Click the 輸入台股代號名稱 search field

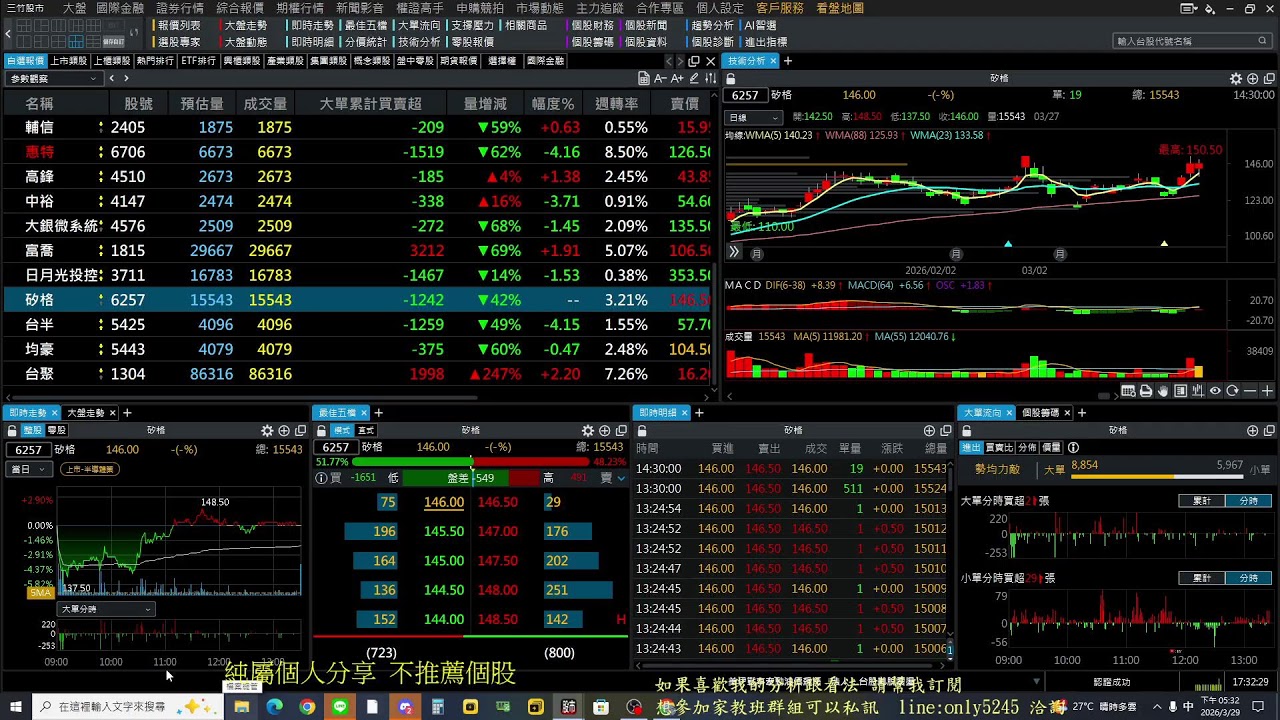(x=1191, y=41)
